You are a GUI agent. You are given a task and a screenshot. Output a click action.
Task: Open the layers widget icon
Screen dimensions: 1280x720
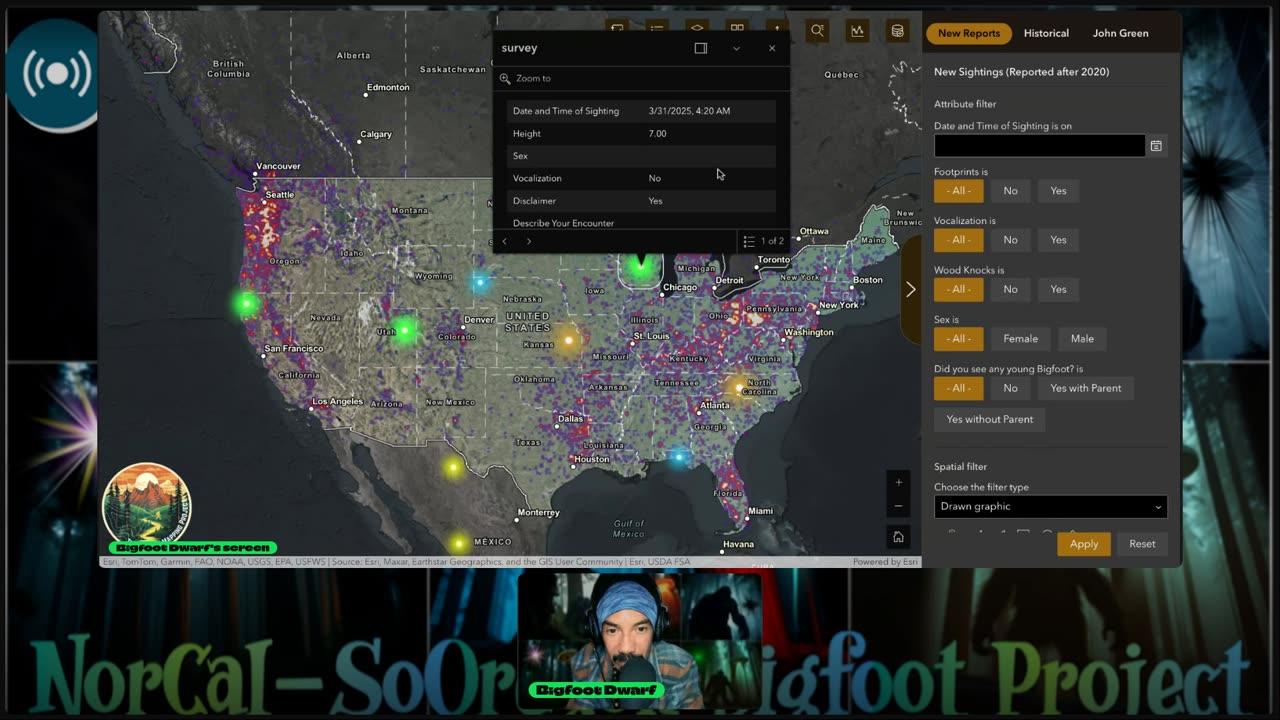click(697, 29)
